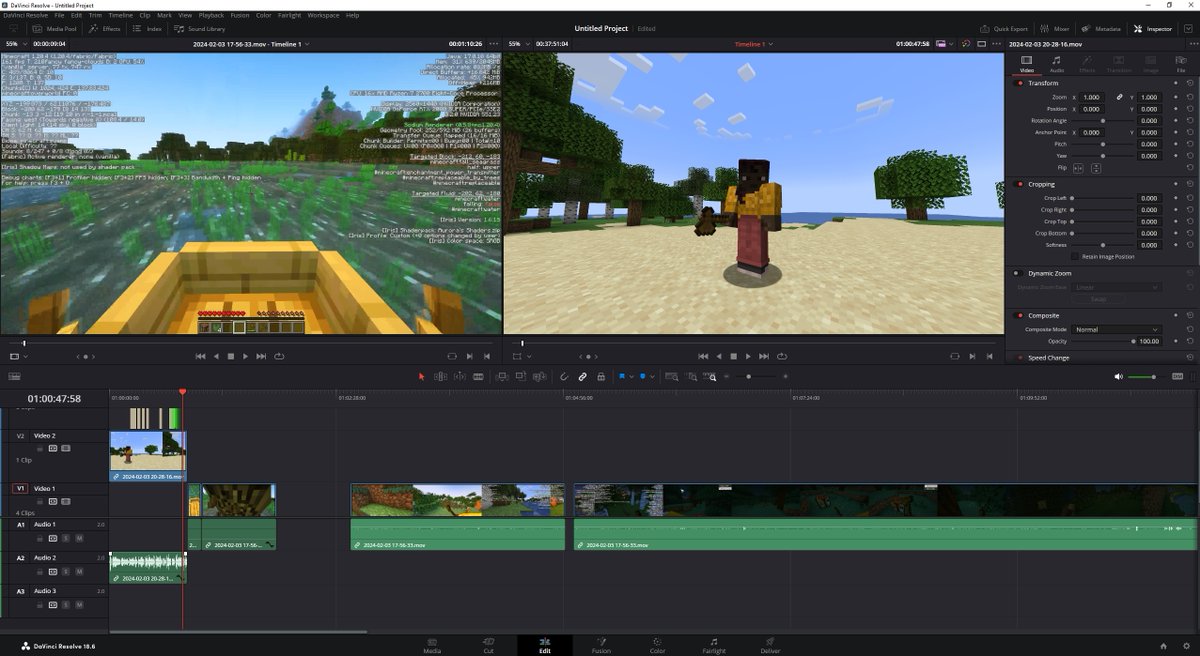Add keyframe for Opacity
This screenshot has width=1200, height=656.
pos(1176,341)
